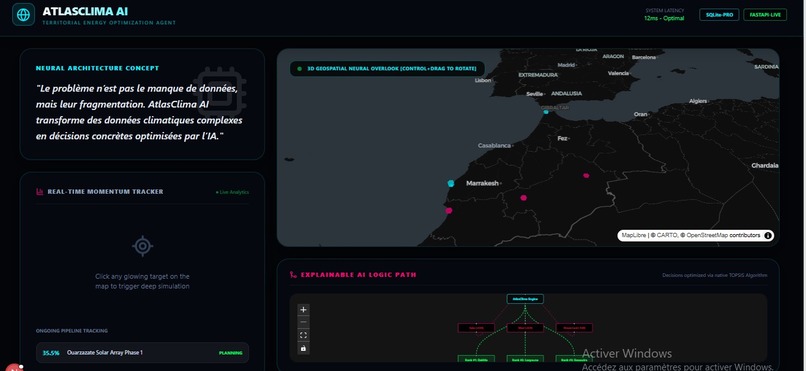Image resolution: width=806 pixels, height=371 pixels.
Task: Open the map attribution info icon
Action: tap(768, 235)
